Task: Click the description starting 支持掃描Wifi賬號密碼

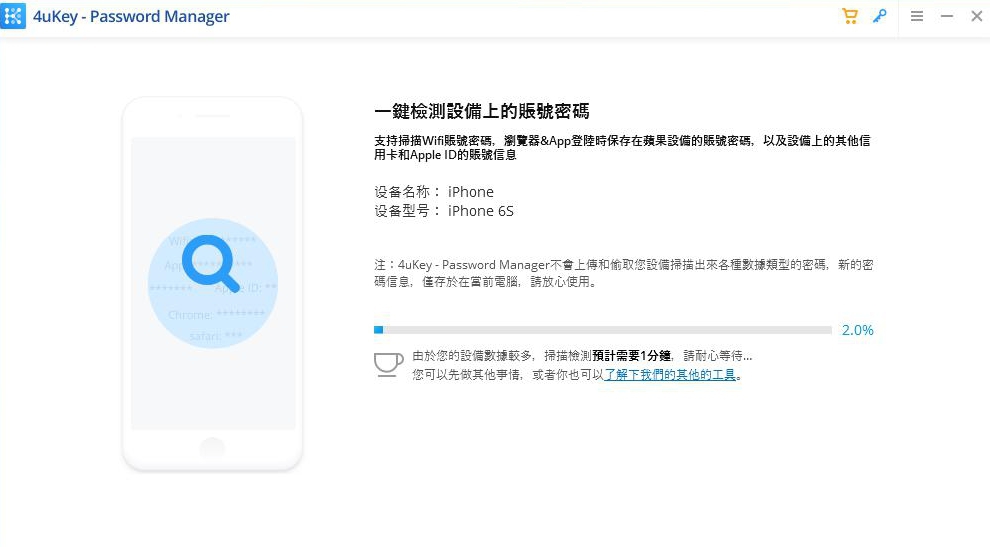Action: pos(623,147)
